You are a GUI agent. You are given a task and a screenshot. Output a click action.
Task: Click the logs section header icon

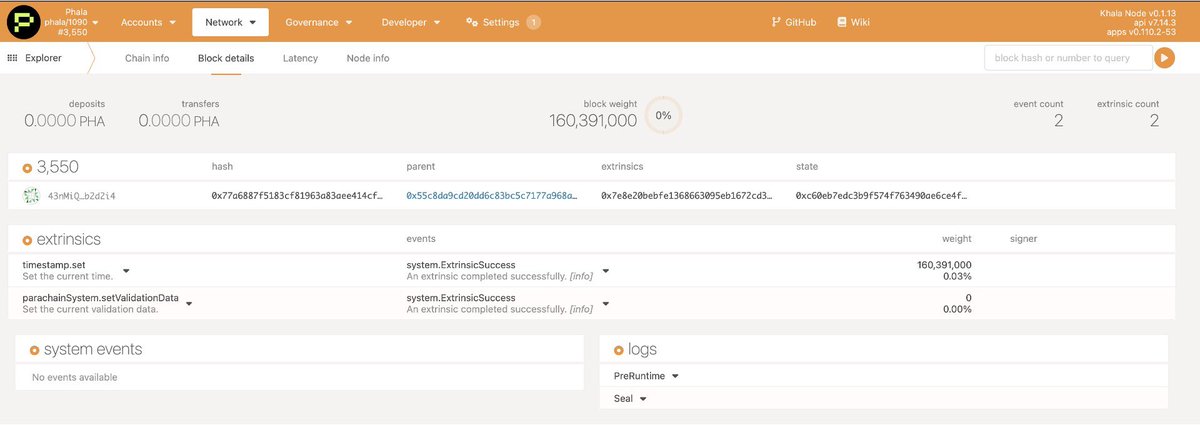pyautogui.click(x=619, y=350)
